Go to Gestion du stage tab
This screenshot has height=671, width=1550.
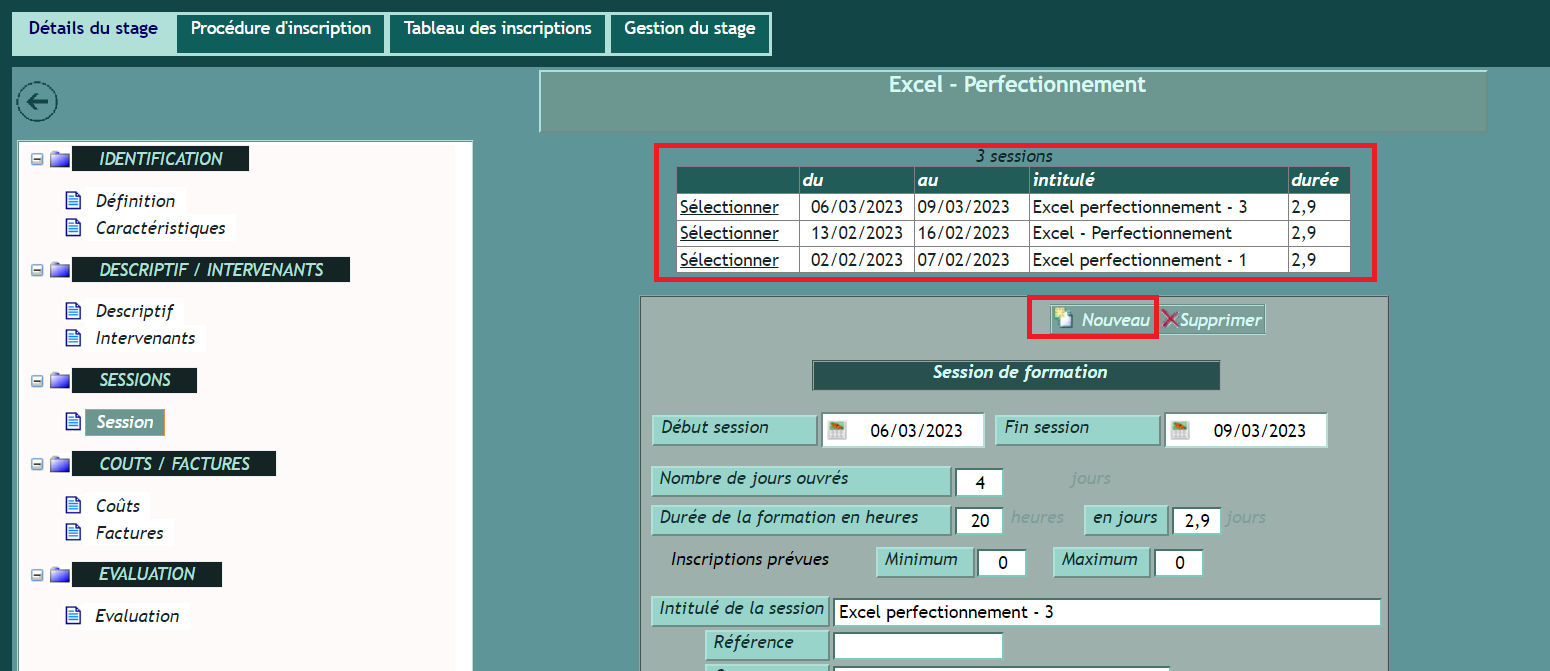[x=689, y=29]
